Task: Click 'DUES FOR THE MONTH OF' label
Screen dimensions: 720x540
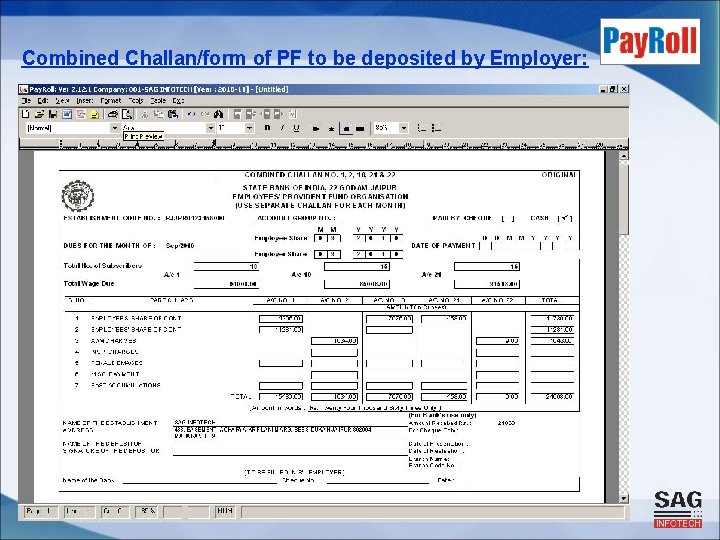Action: point(109,246)
